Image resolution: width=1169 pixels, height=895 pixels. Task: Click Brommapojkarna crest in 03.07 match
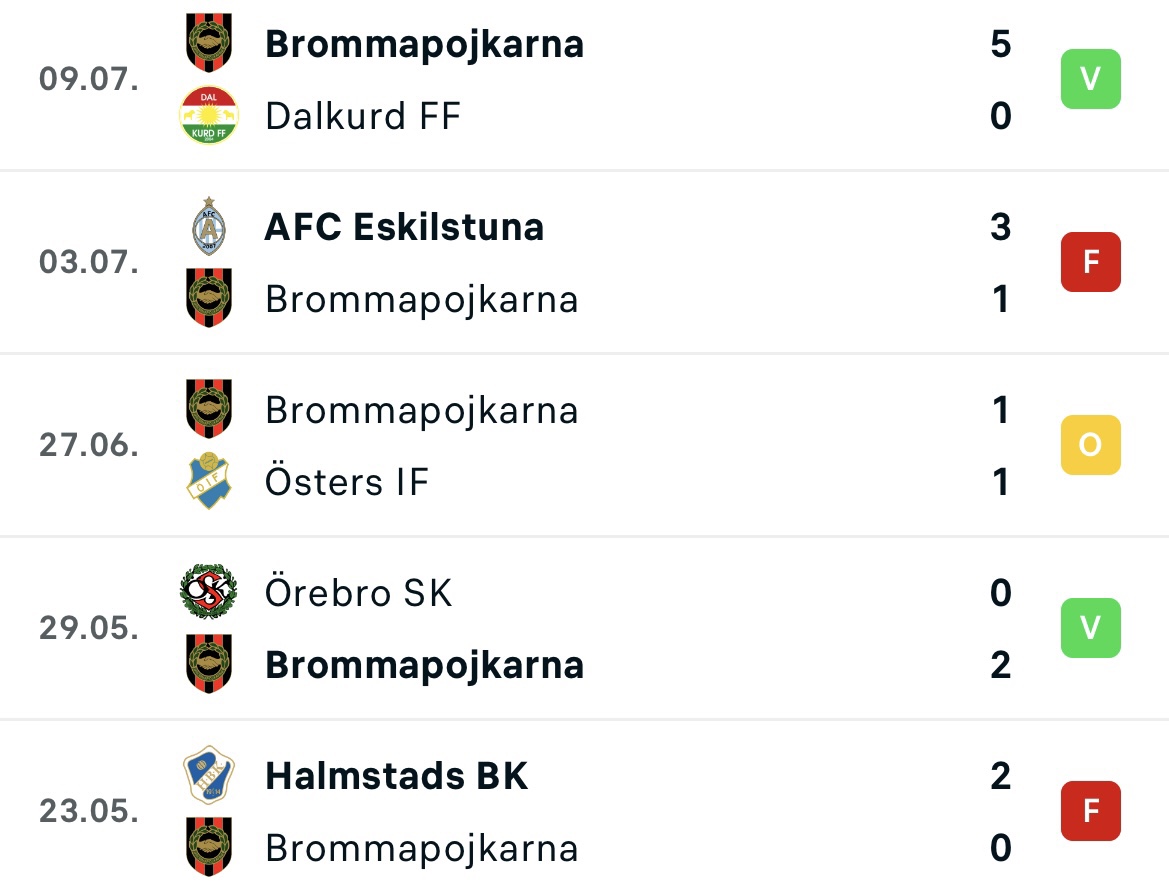(x=209, y=298)
